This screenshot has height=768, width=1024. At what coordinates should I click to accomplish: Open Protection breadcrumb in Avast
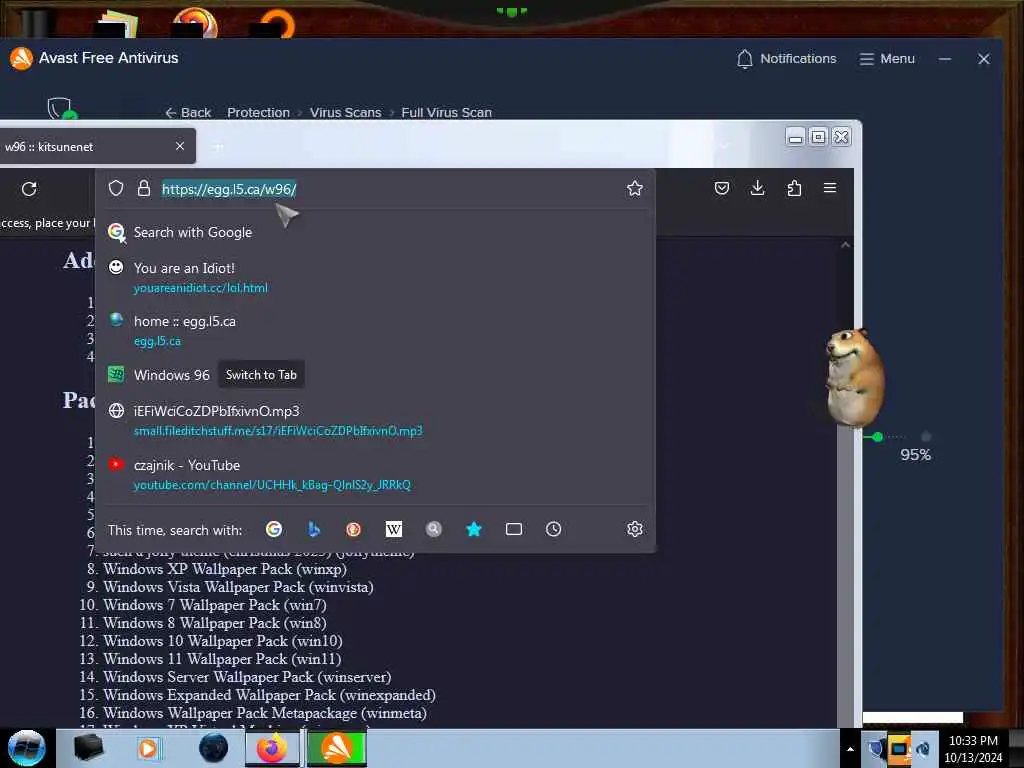point(259,112)
